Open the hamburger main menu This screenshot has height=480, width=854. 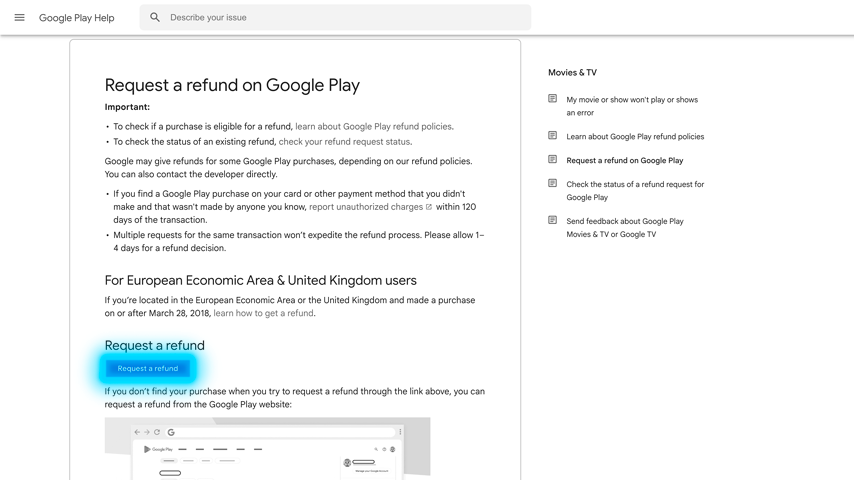click(19, 17)
